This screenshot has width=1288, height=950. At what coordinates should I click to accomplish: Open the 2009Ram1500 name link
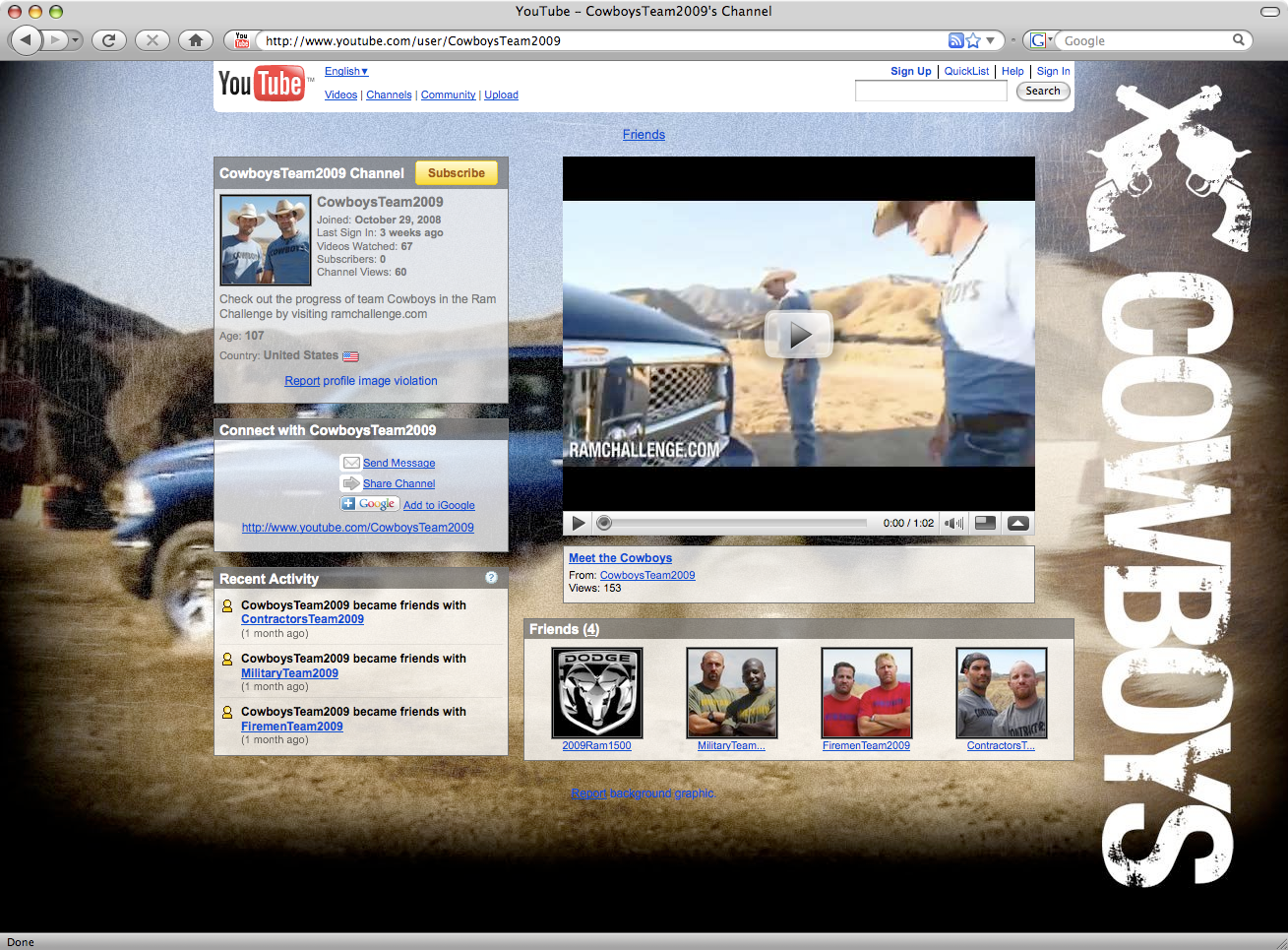[x=597, y=745]
